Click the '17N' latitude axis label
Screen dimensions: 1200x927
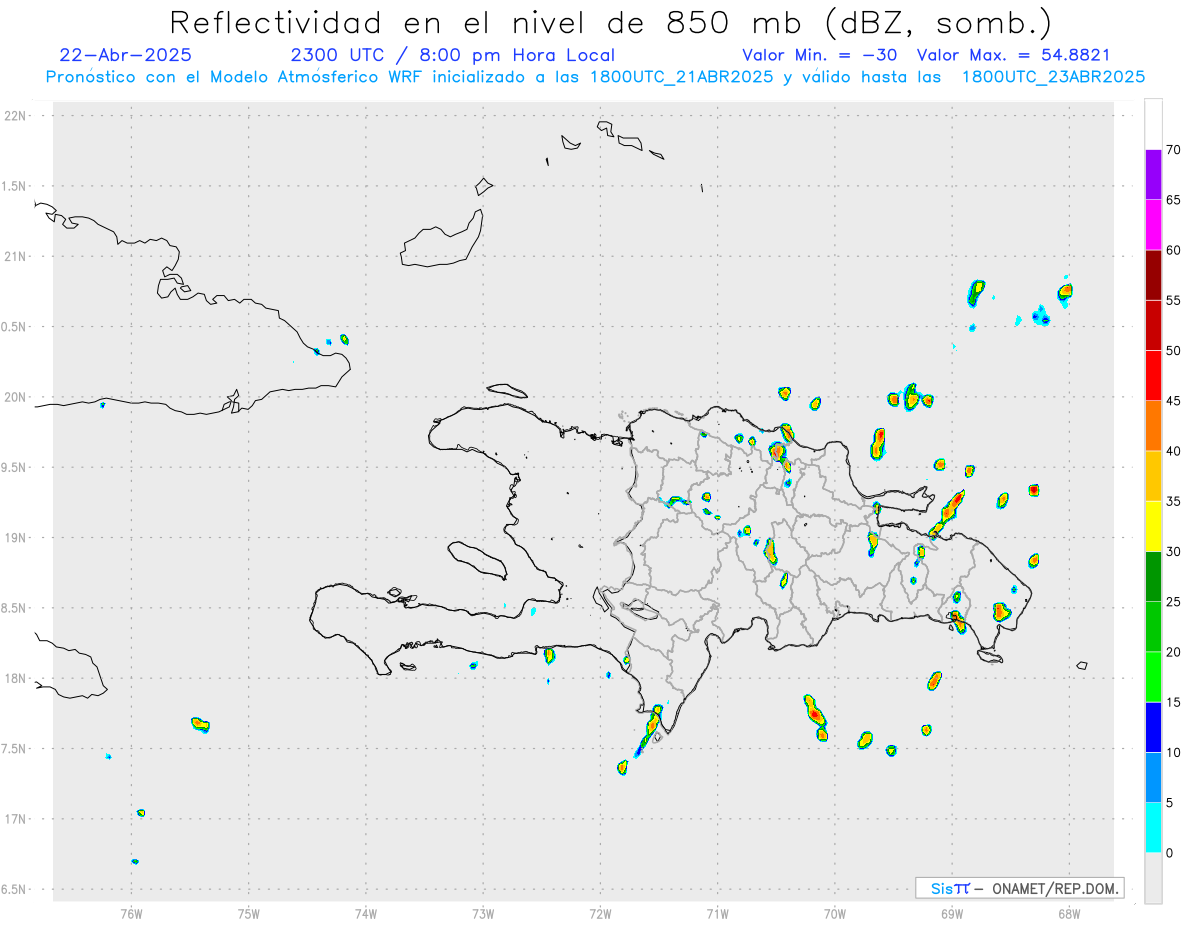tap(16, 819)
